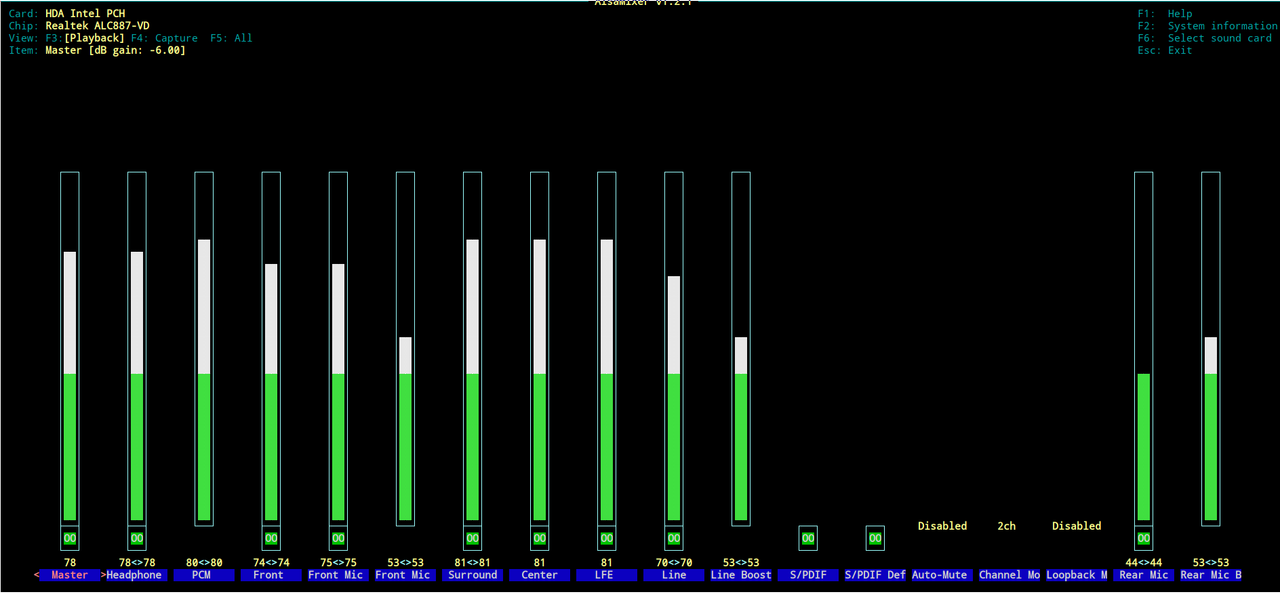This screenshot has height=593, width=1280.
Task: Click the 80<>80 PCM level value
Action: point(204,563)
